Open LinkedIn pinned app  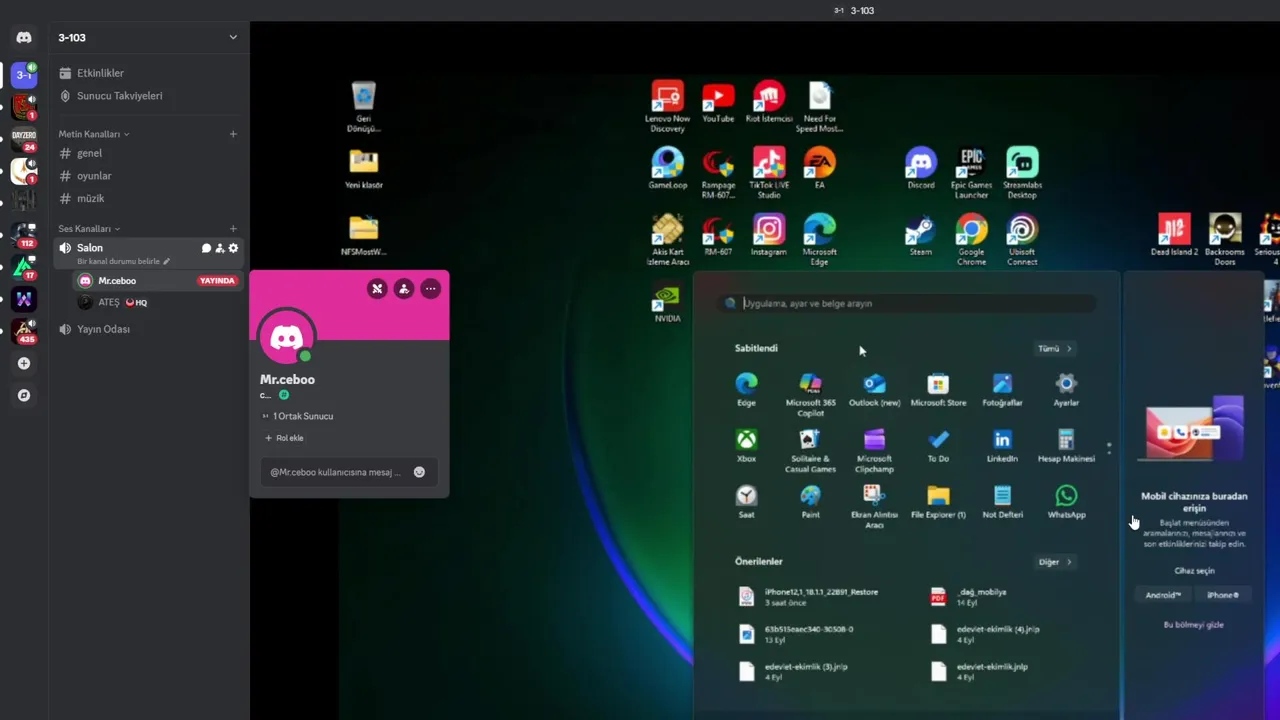click(x=1002, y=445)
